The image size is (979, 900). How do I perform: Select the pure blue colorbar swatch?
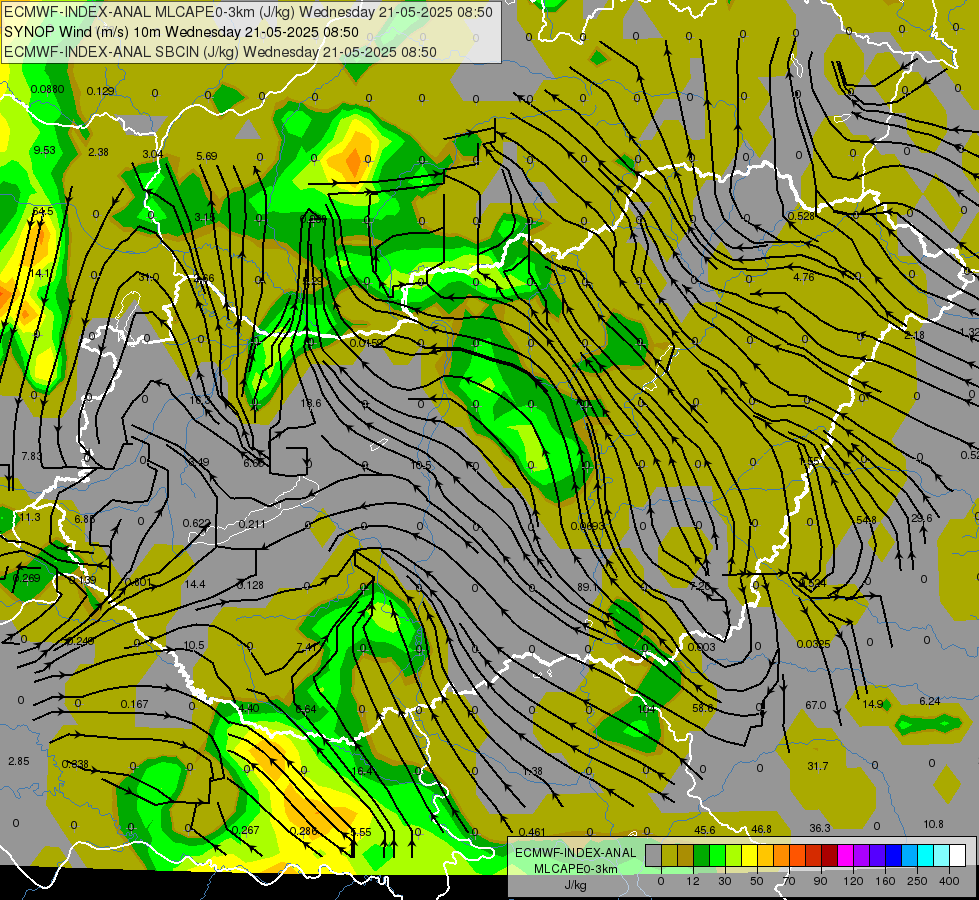point(893,856)
